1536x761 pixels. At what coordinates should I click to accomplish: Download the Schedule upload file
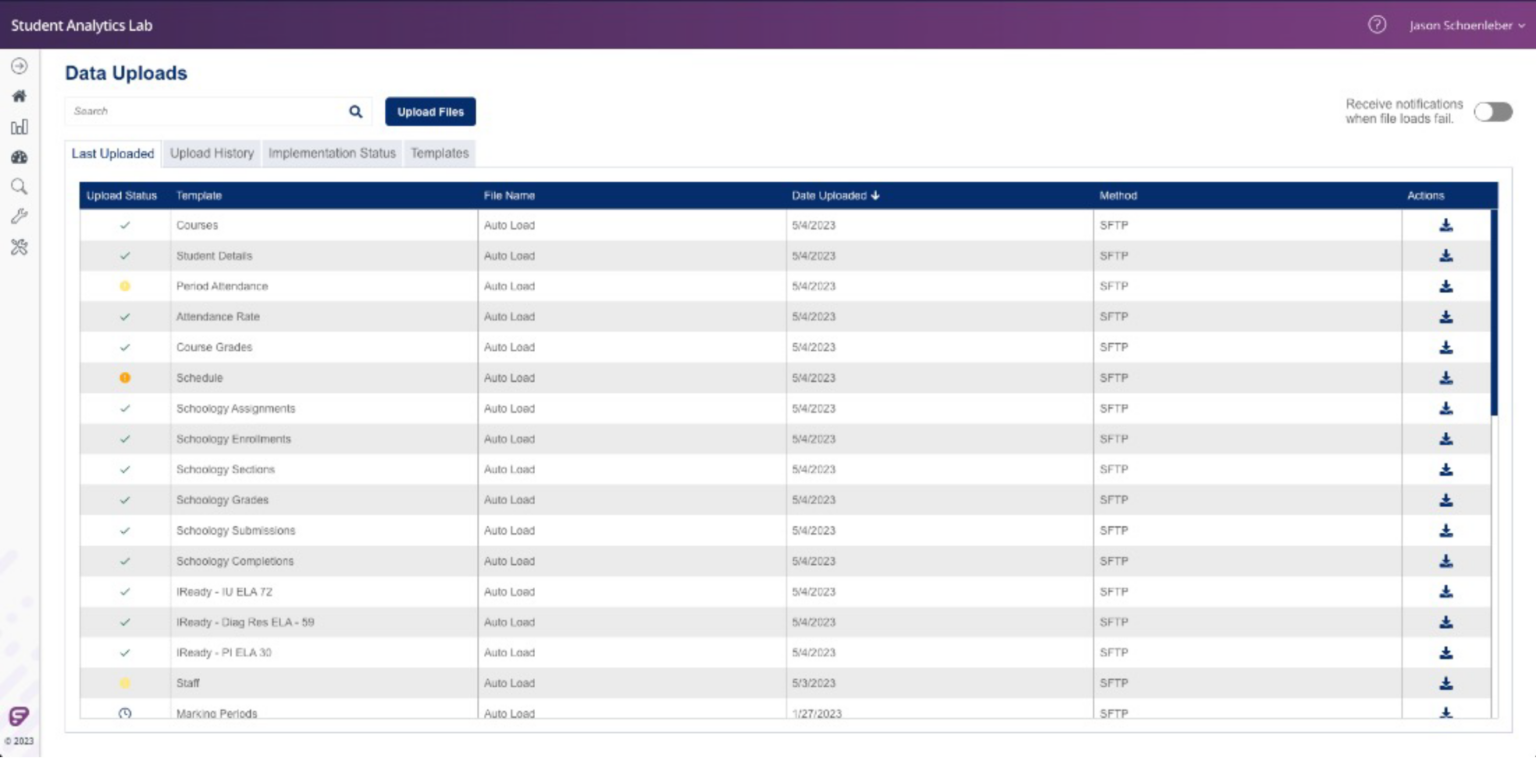(x=1446, y=378)
